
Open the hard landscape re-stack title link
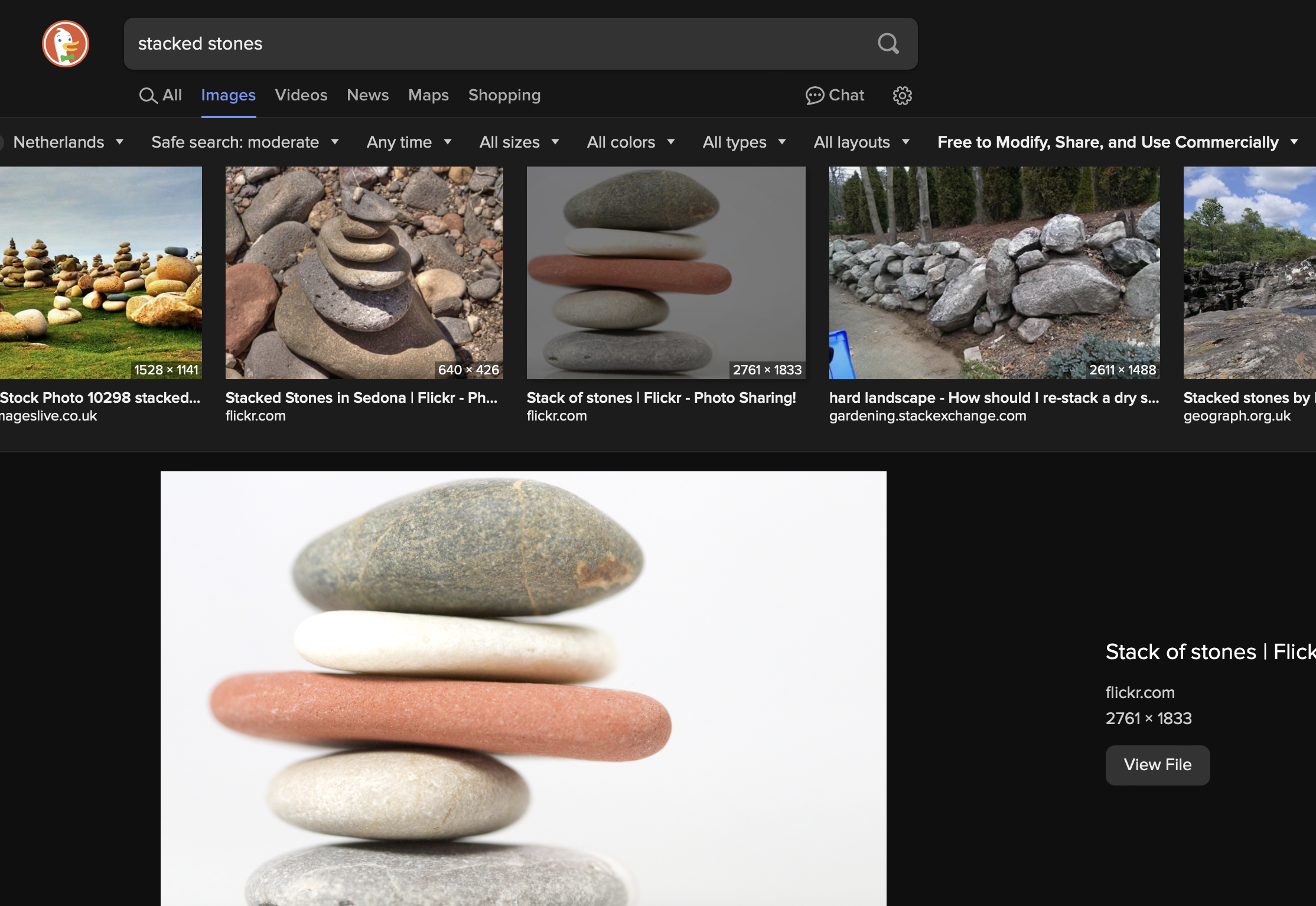pyautogui.click(x=994, y=397)
